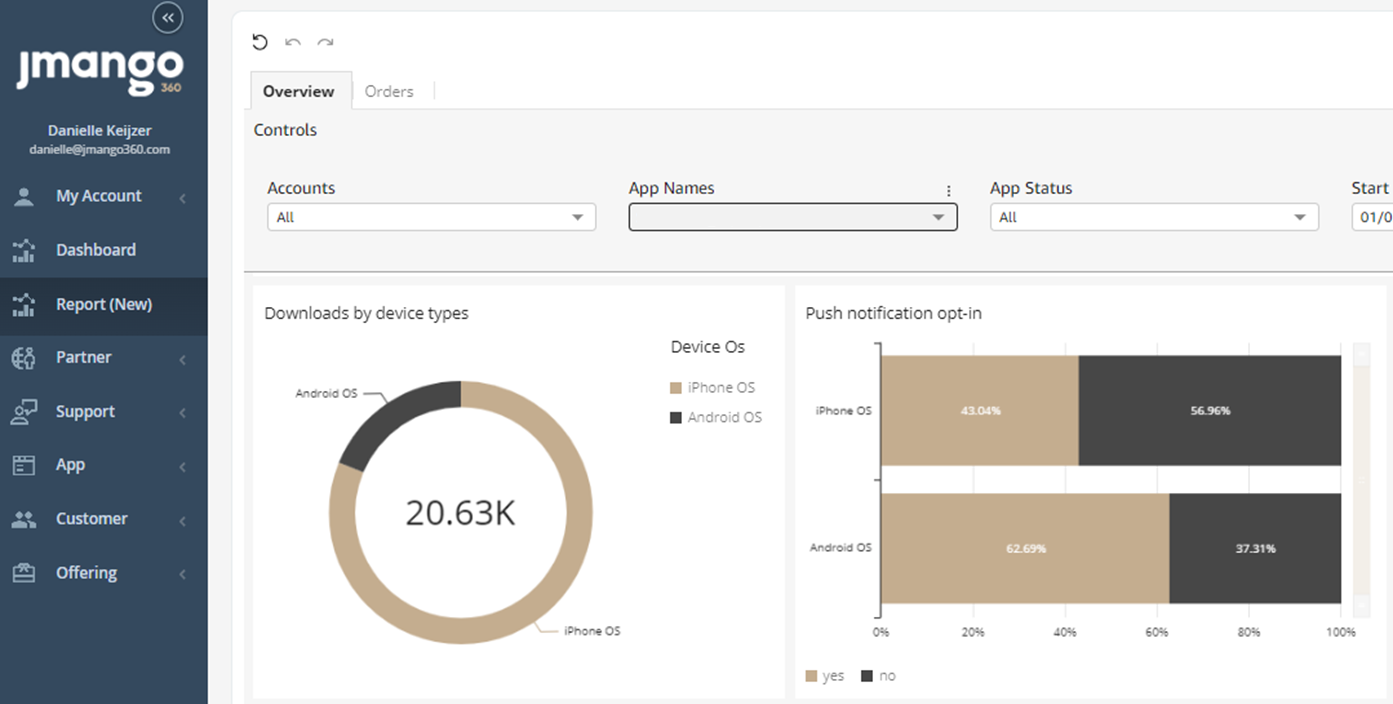
Task: Collapse the sidebar with double-chevron button
Action: coord(168,17)
